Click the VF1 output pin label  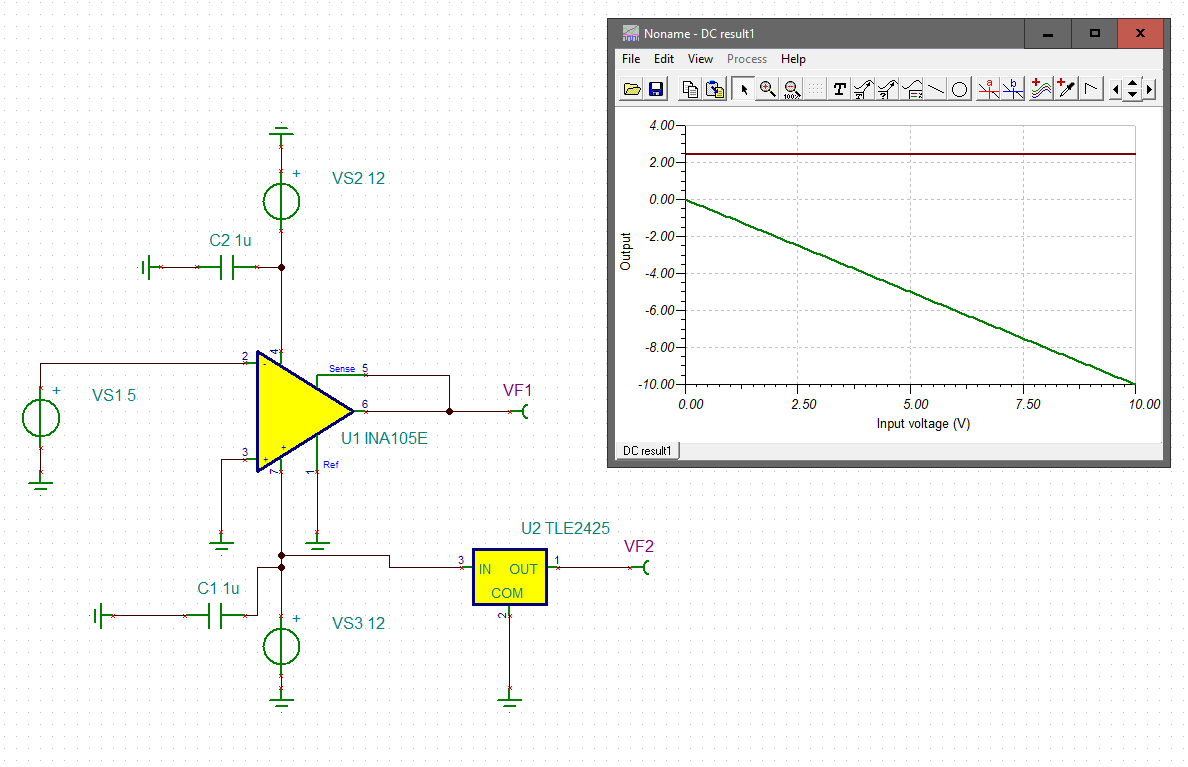(517, 390)
